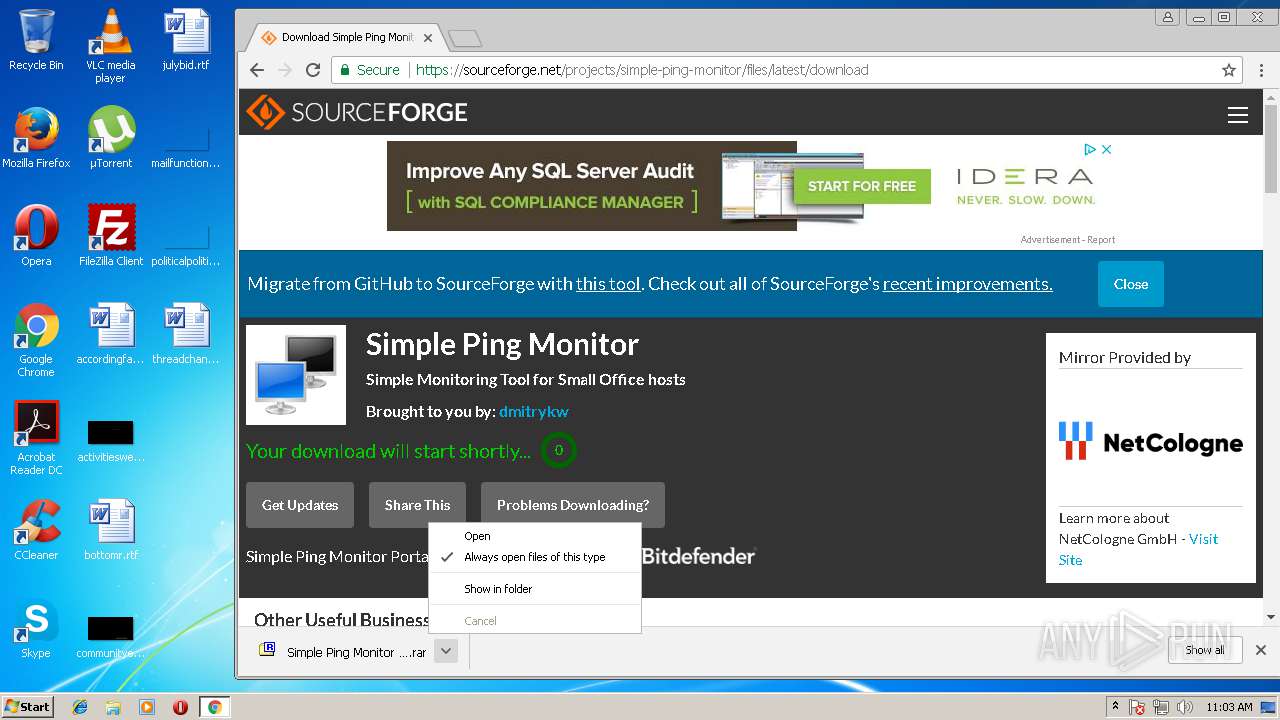Open a new Chrome tab
1280x720 pixels.
(x=465, y=39)
